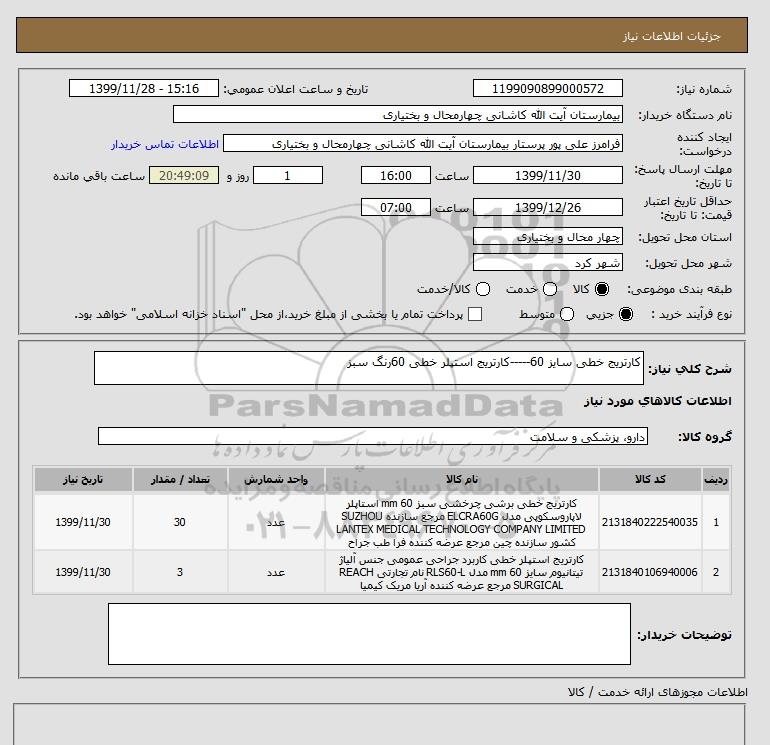Click the need date 1399/11/30 in row 1
Image resolution: width=770 pixels, height=745 pixels.
[x=83, y=523]
